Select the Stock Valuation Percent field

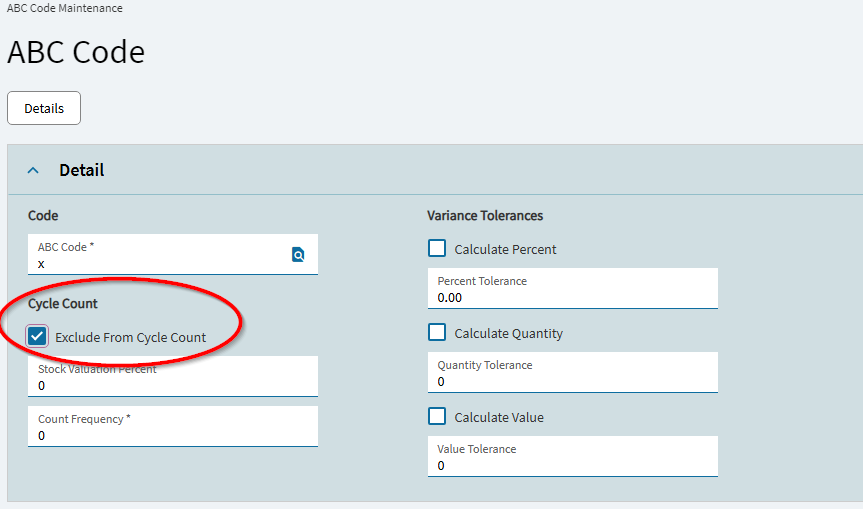173,376
